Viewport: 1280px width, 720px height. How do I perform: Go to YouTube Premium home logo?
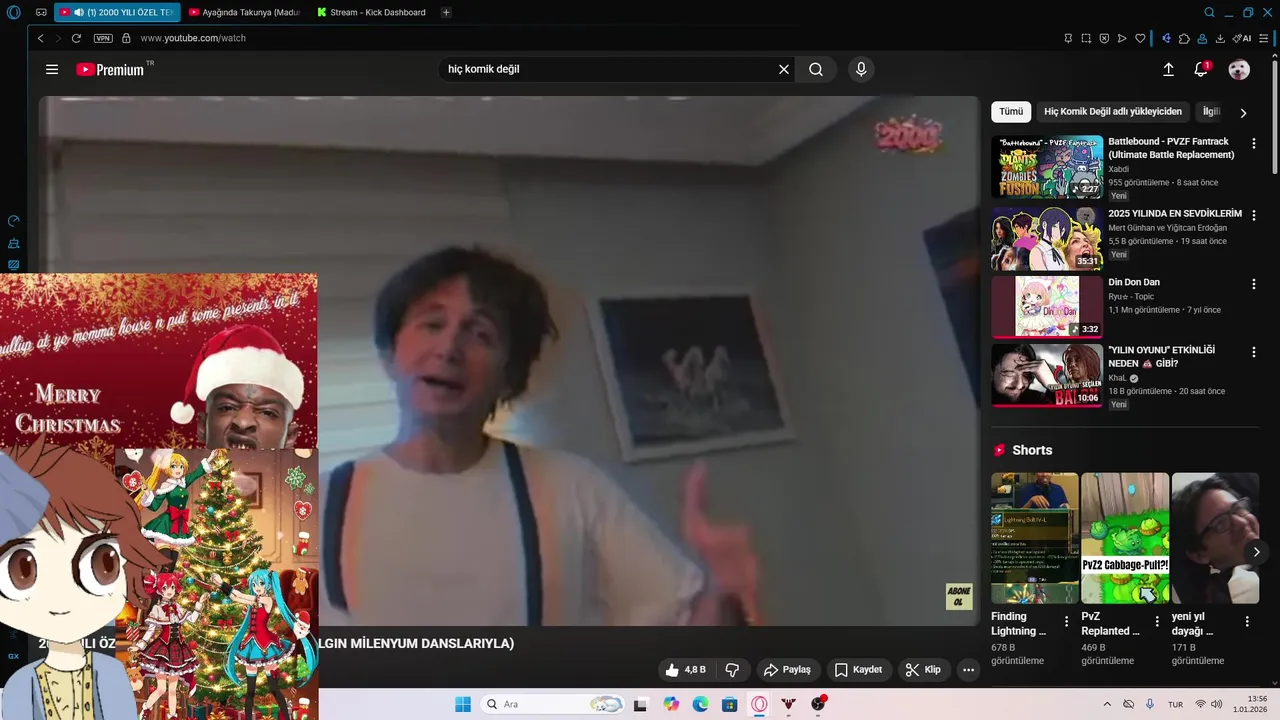[x=110, y=70]
